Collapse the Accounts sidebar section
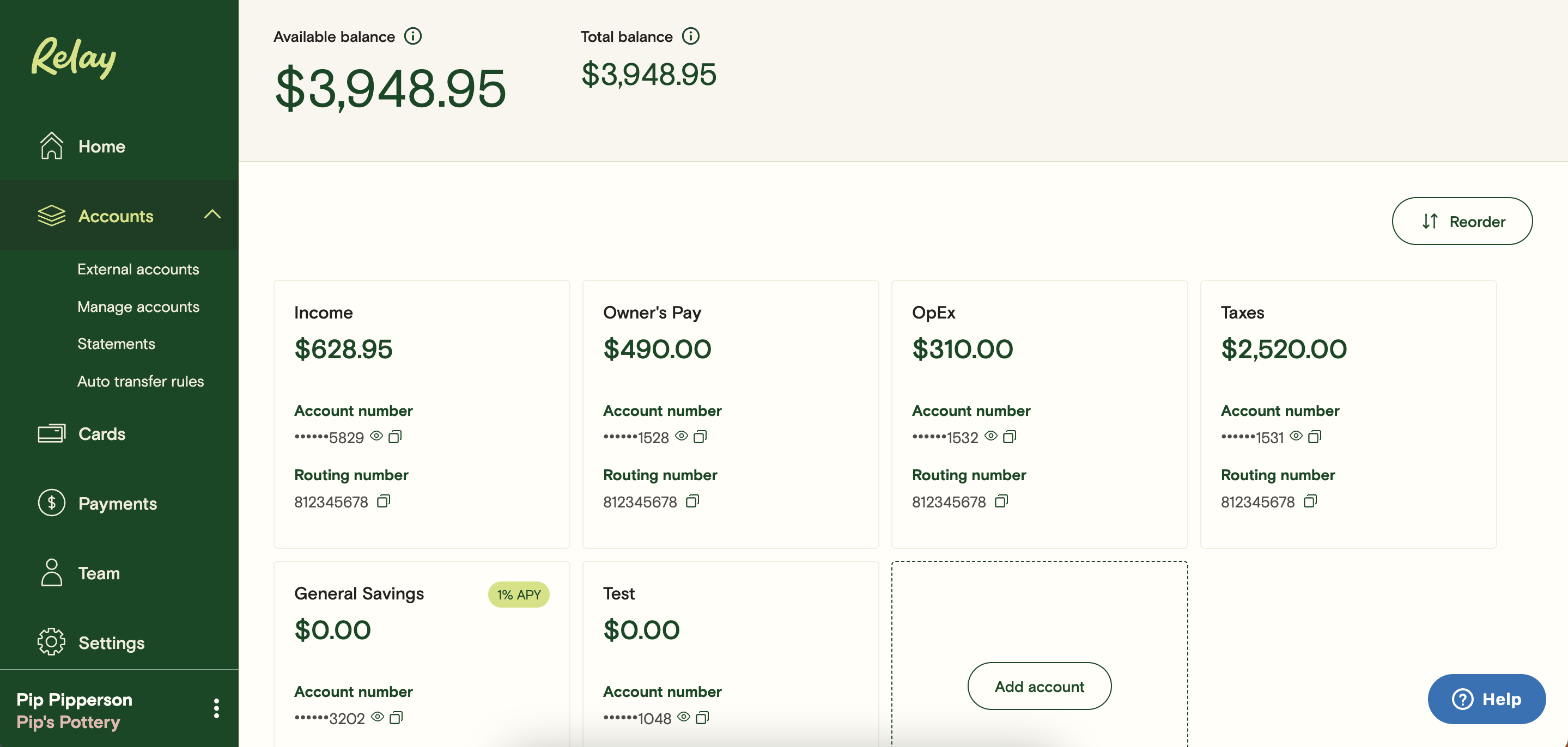This screenshot has height=747, width=1568. pos(212,215)
